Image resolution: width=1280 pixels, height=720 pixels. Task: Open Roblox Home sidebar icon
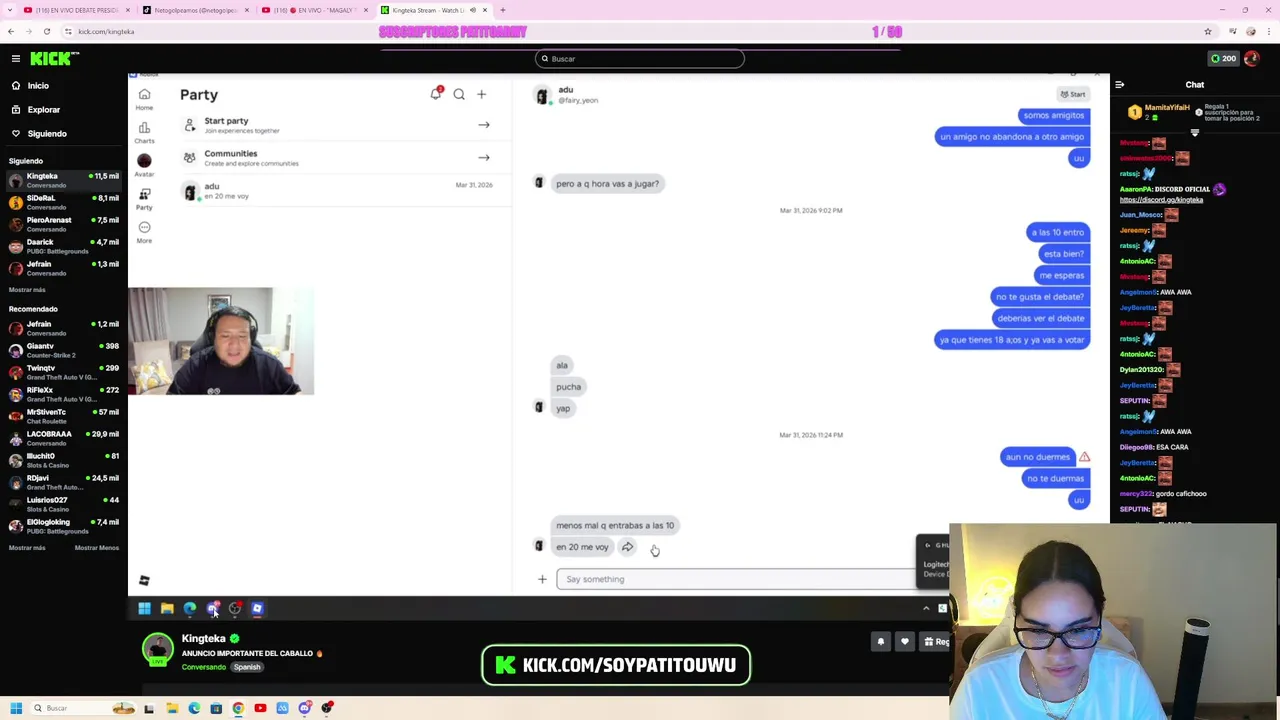144,100
